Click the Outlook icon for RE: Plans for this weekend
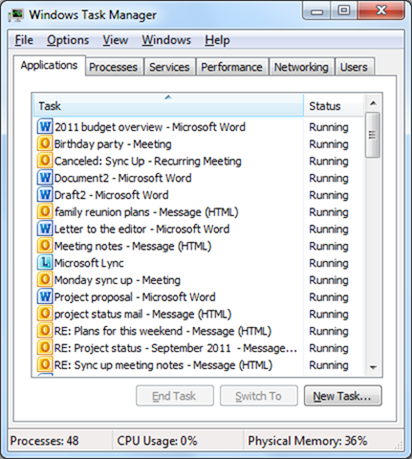This screenshot has height=459, width=412. coord(45,330)
